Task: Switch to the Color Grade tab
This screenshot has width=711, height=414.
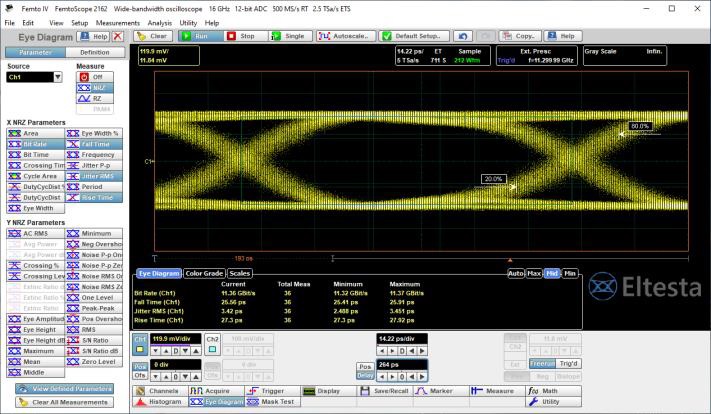Action: (204, 272)
